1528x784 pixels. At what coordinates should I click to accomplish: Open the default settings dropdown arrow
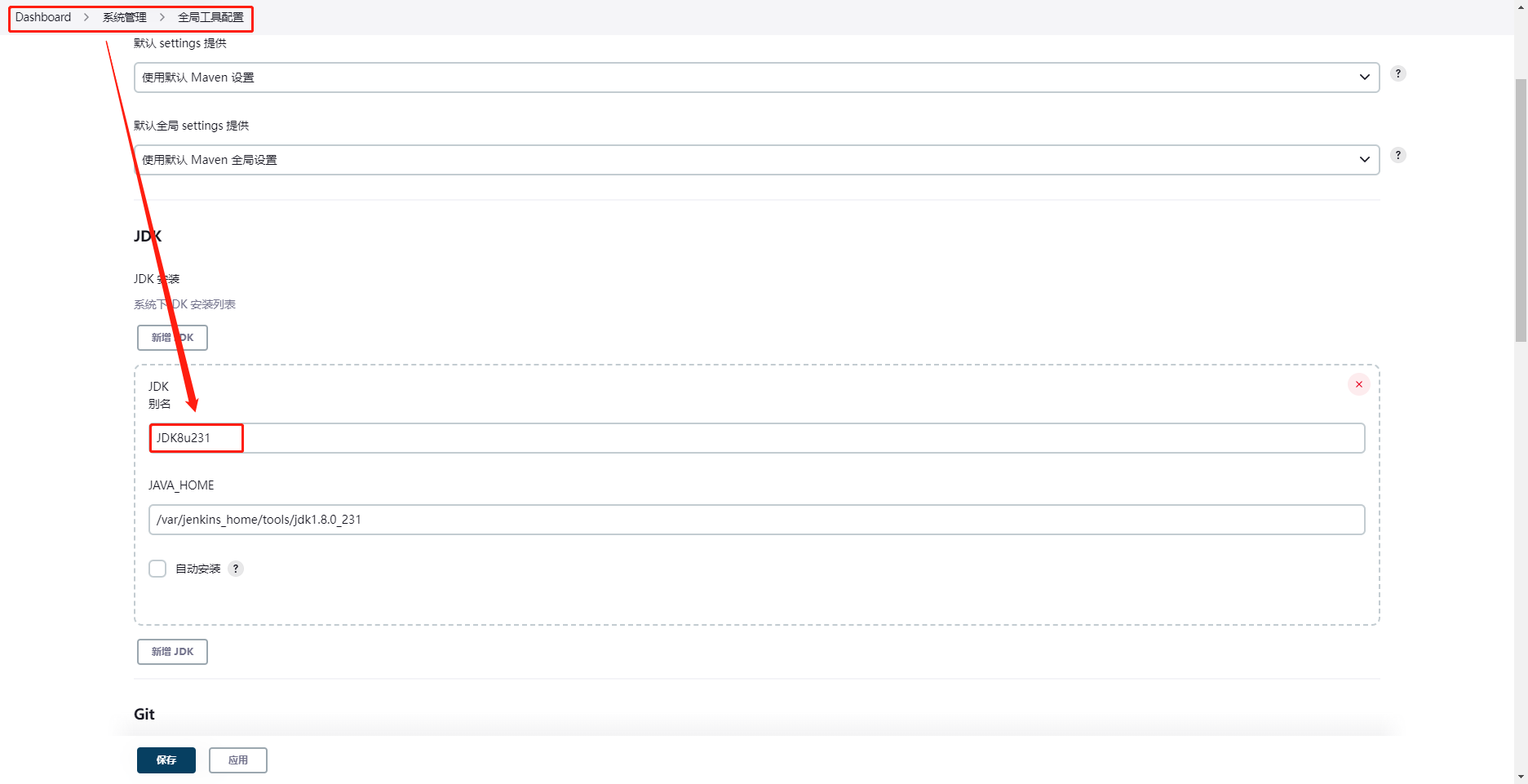pyautogui.click(x=1364, y=78)
